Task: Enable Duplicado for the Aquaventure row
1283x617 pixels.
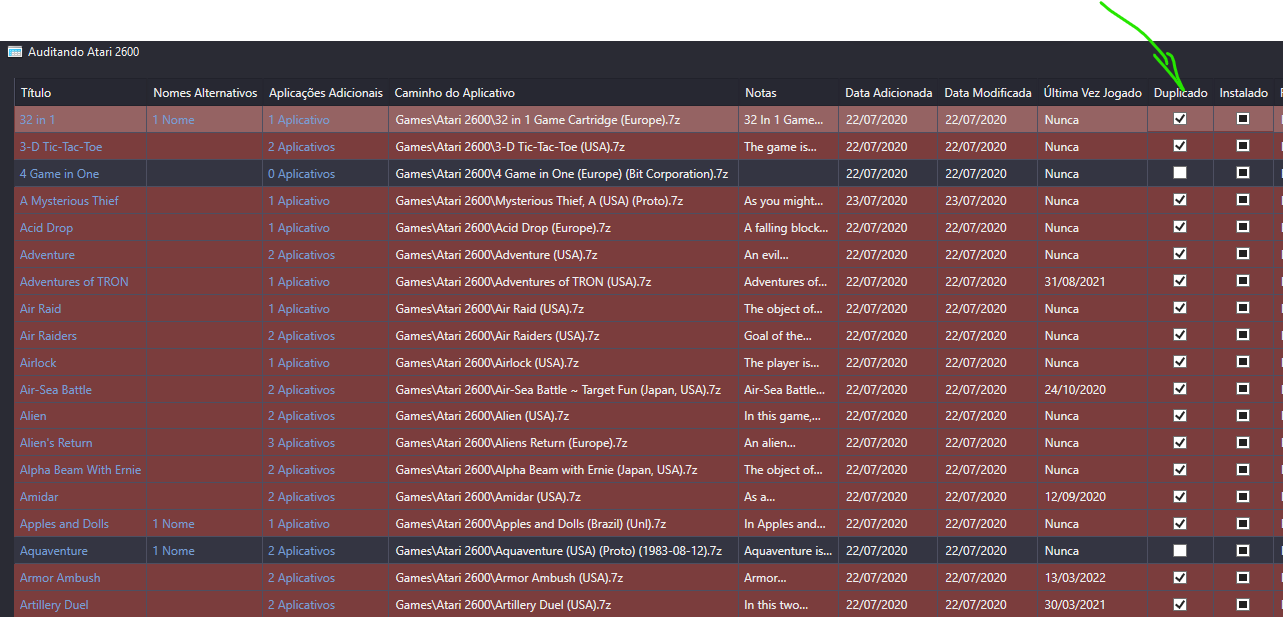Action: [x=1180, y=550]
